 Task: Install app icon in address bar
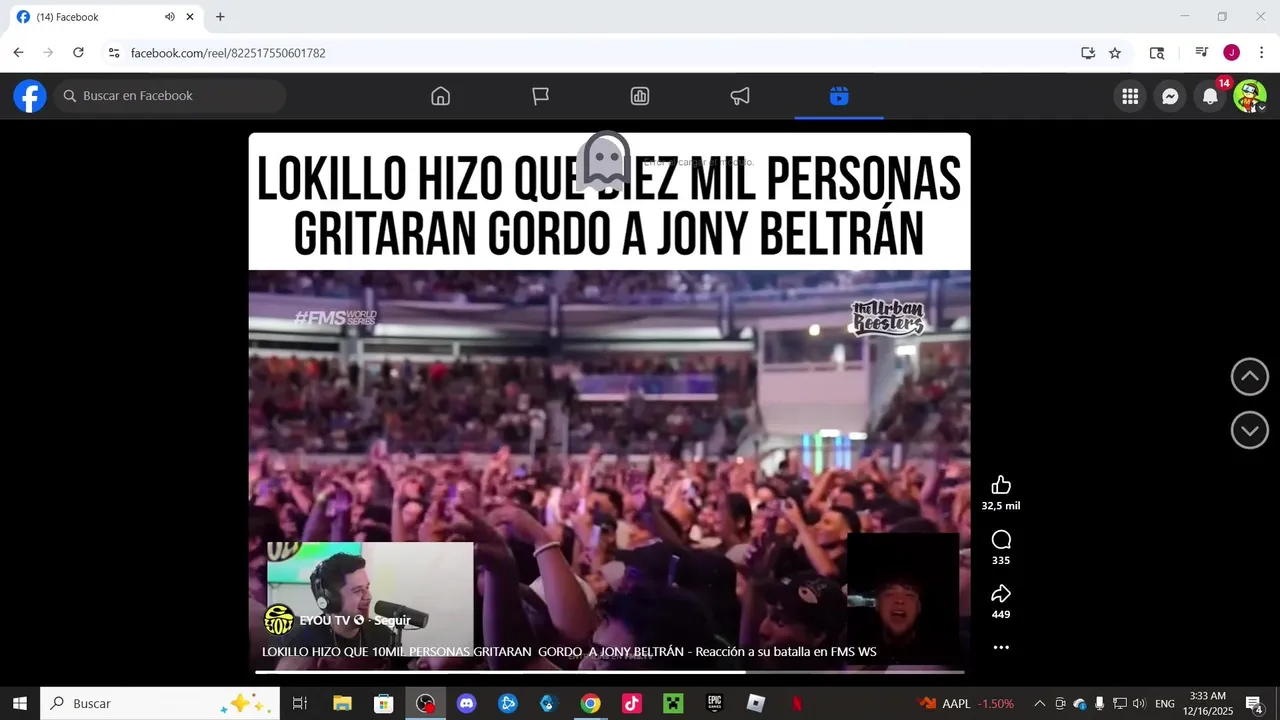point(1088,53)
